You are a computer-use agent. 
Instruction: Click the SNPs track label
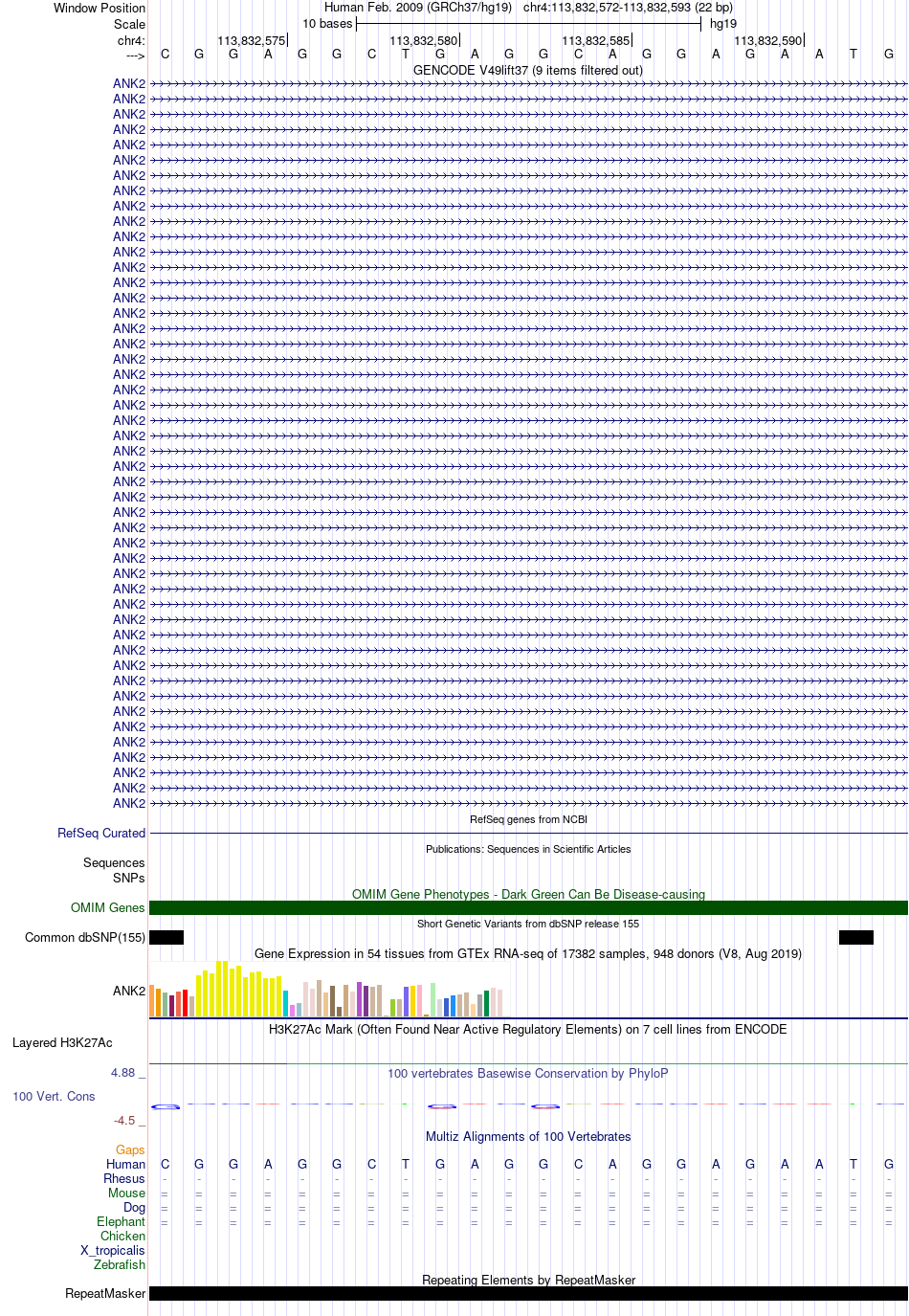[x=129, y=878]
